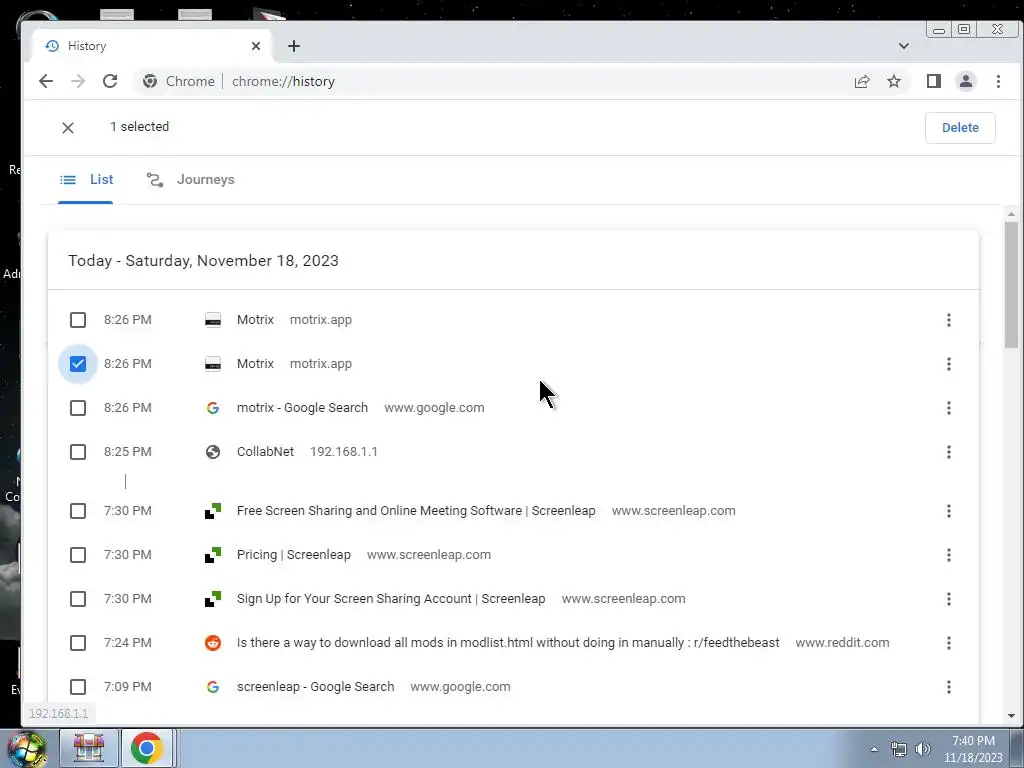
Task: Open actions menu for CollabNet entry
Action: tap(949, 452)
